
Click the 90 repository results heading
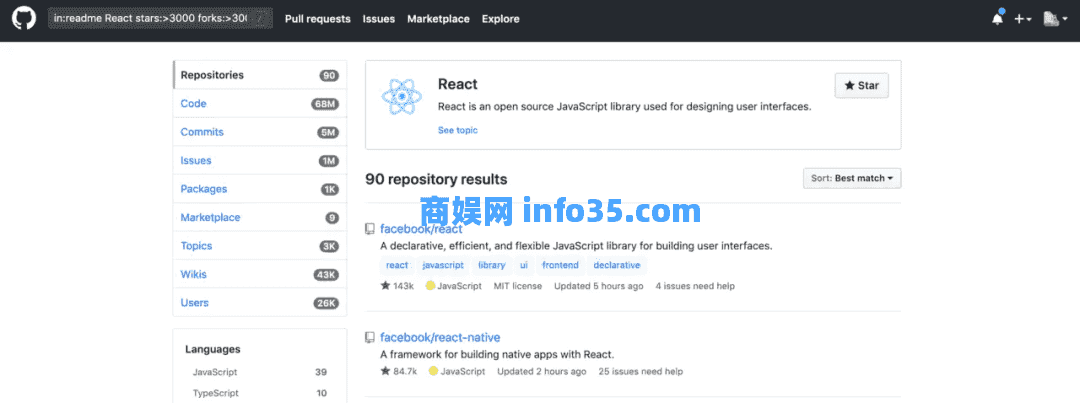[436, 179]
